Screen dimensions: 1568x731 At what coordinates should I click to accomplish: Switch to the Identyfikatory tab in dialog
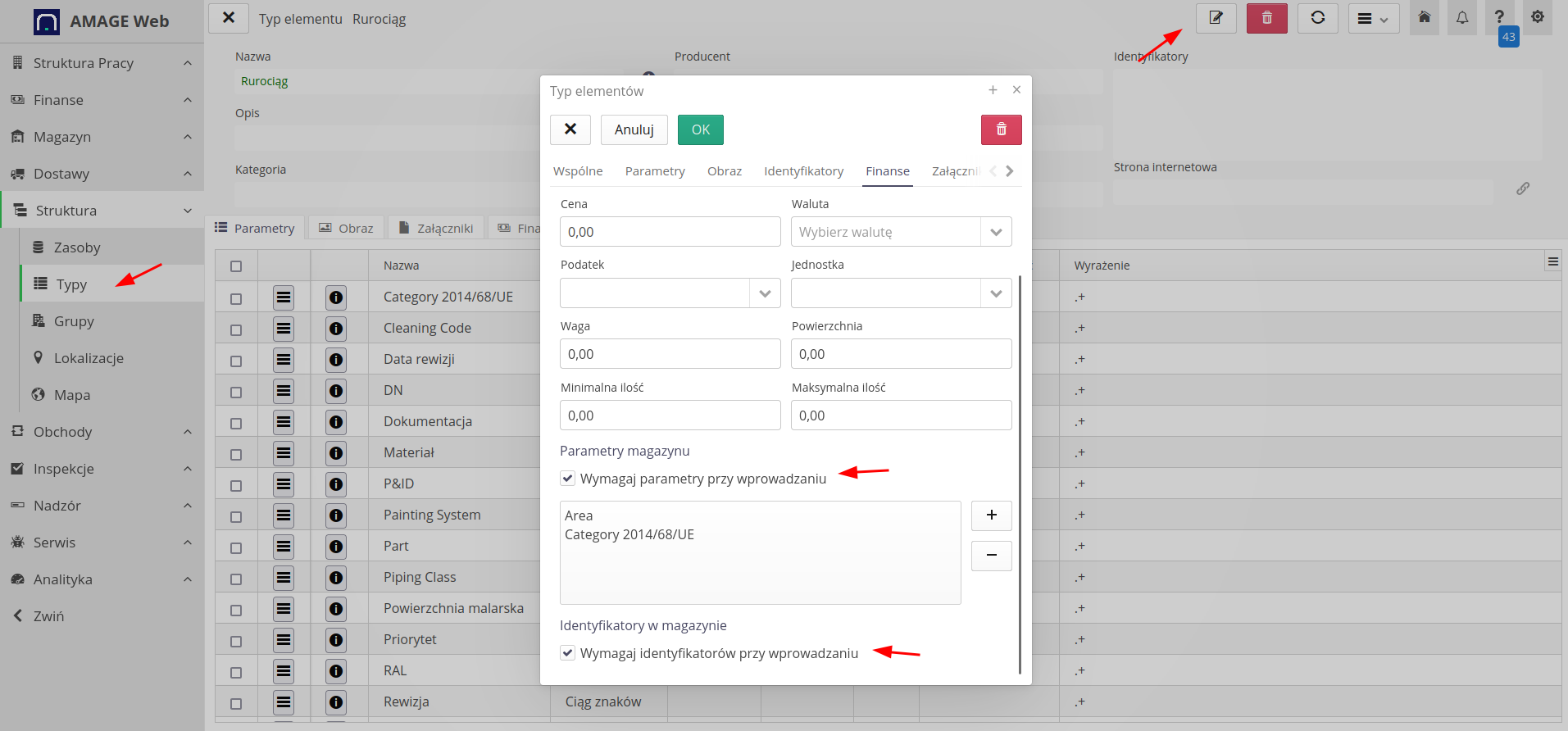tap(803, 171)
